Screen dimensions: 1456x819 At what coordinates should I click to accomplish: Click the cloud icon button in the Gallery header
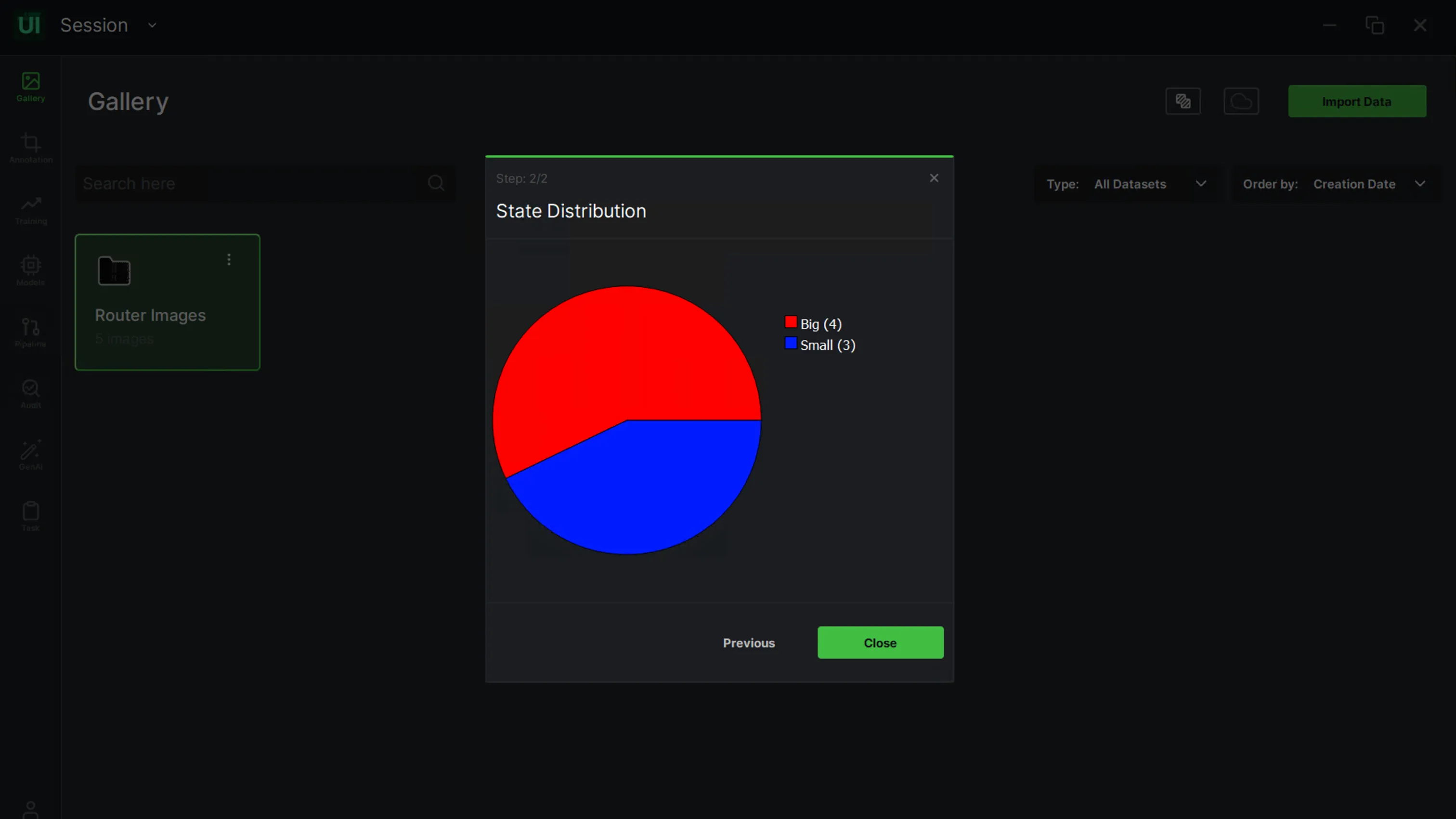[x=1241, y=101]
